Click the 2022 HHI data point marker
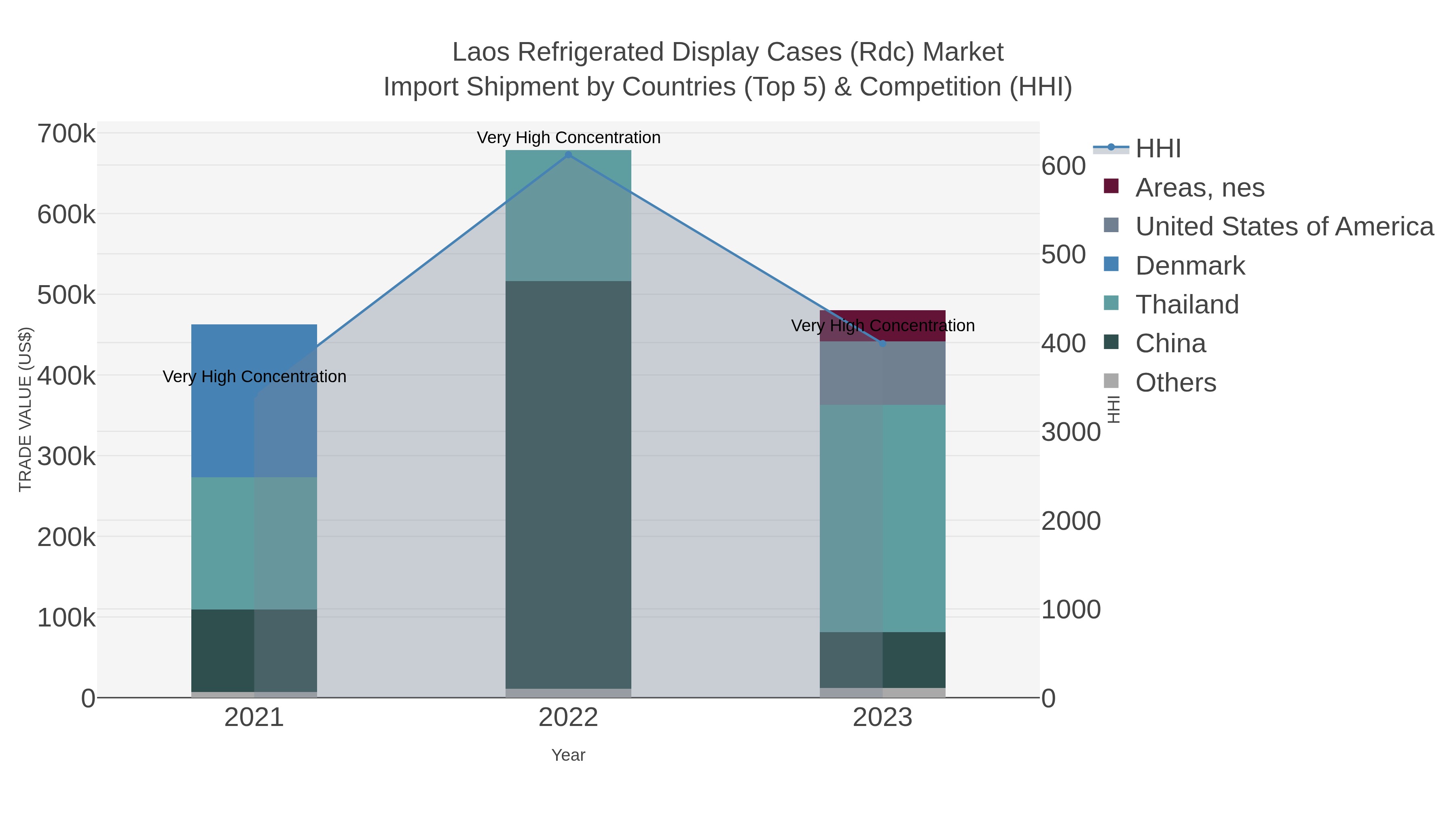Viewport: 1456px width, 819px height. pyautogui.click(x=569, y=155)
